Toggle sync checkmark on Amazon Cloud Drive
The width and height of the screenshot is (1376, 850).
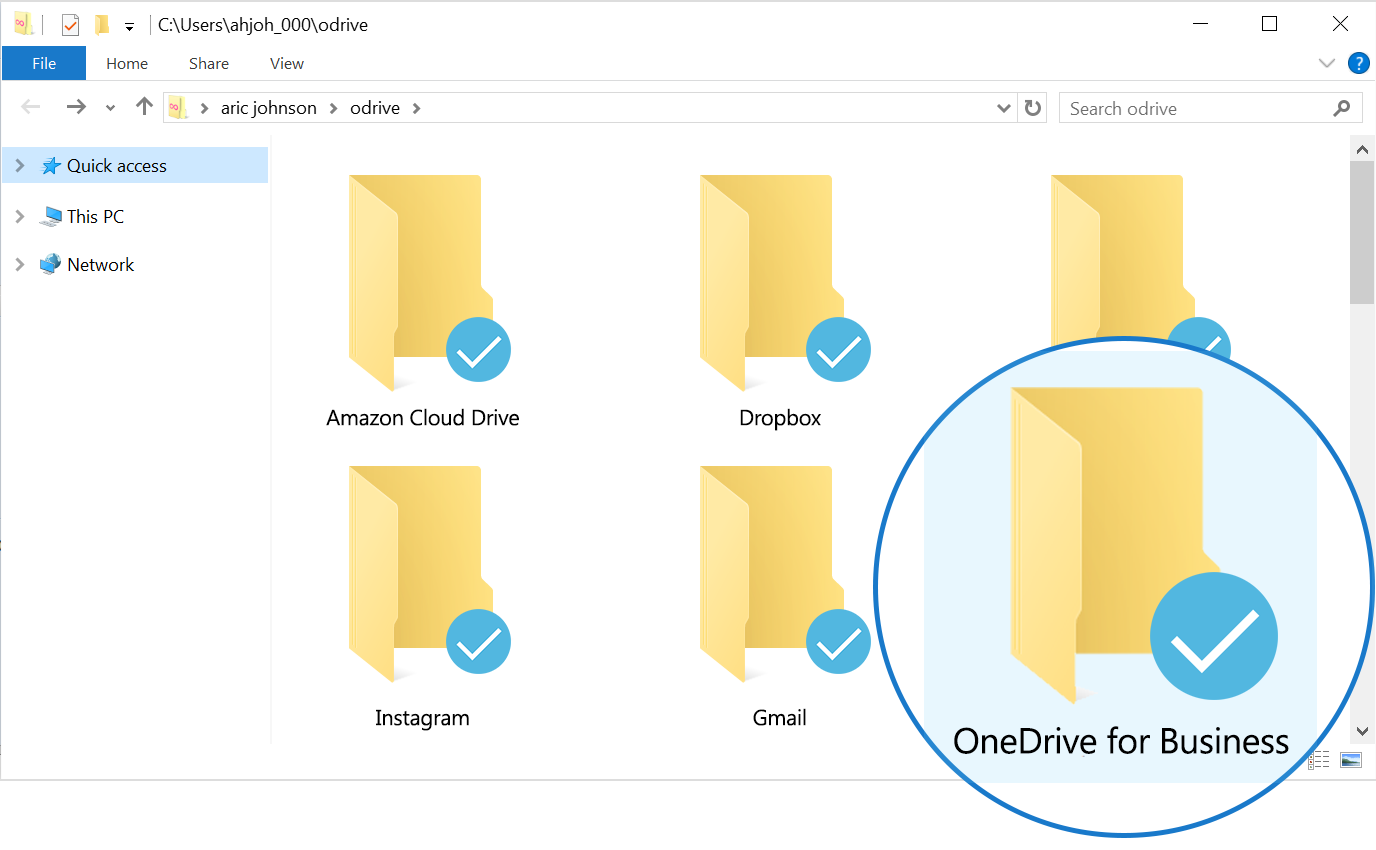coord(478,349)
